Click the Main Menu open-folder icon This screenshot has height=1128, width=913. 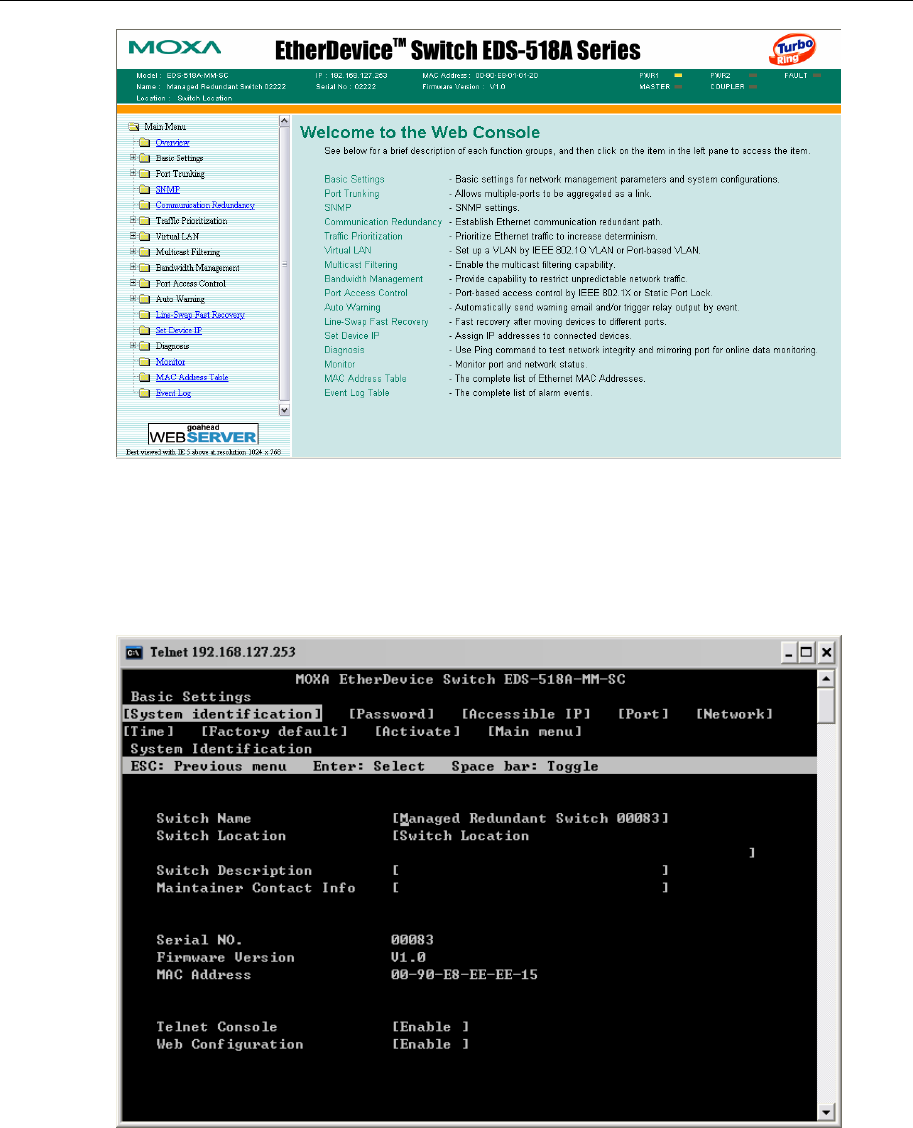pyautogui.click(x=133, y=127)
